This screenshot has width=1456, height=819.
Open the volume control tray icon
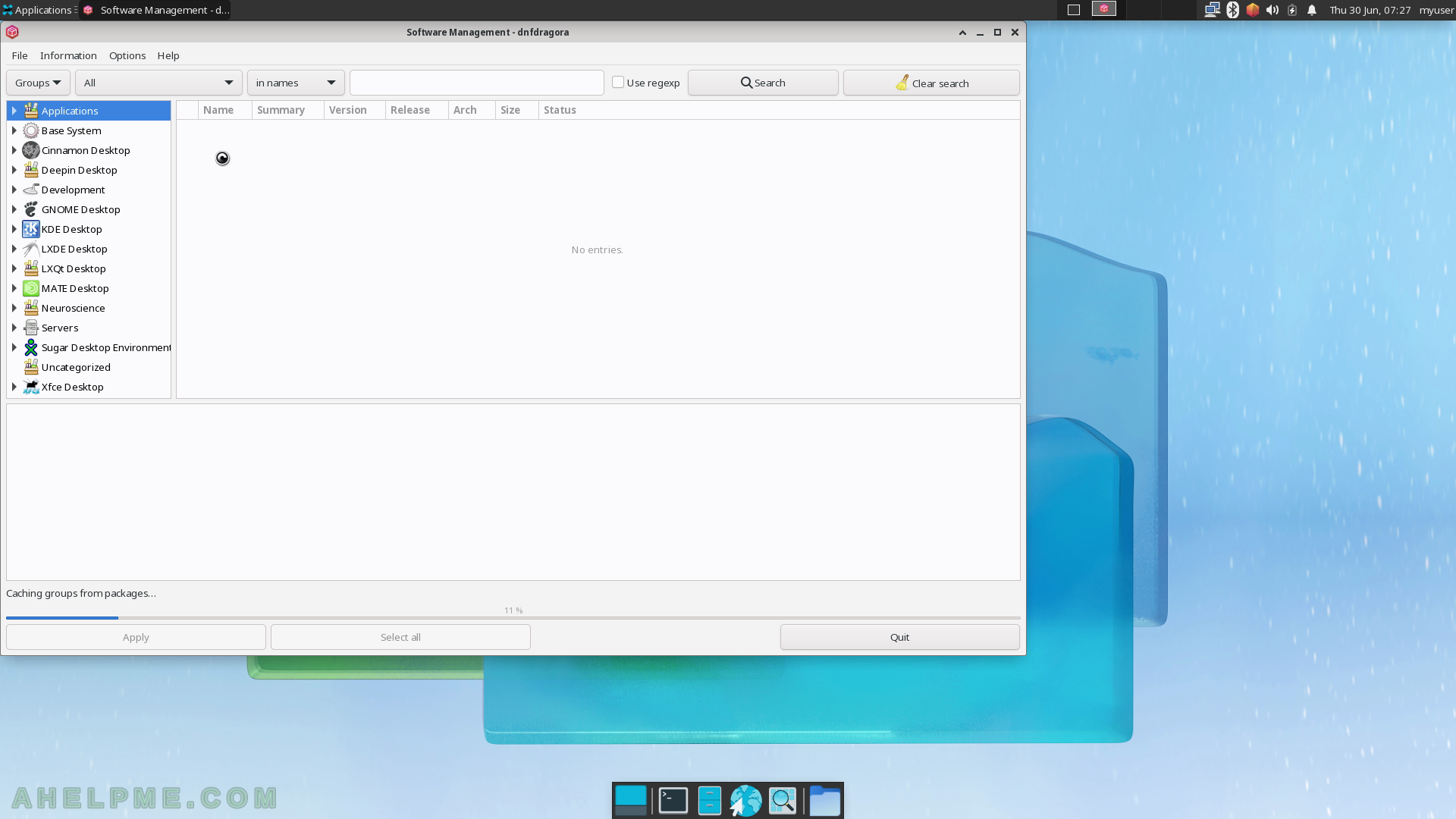pos(1272,10)
